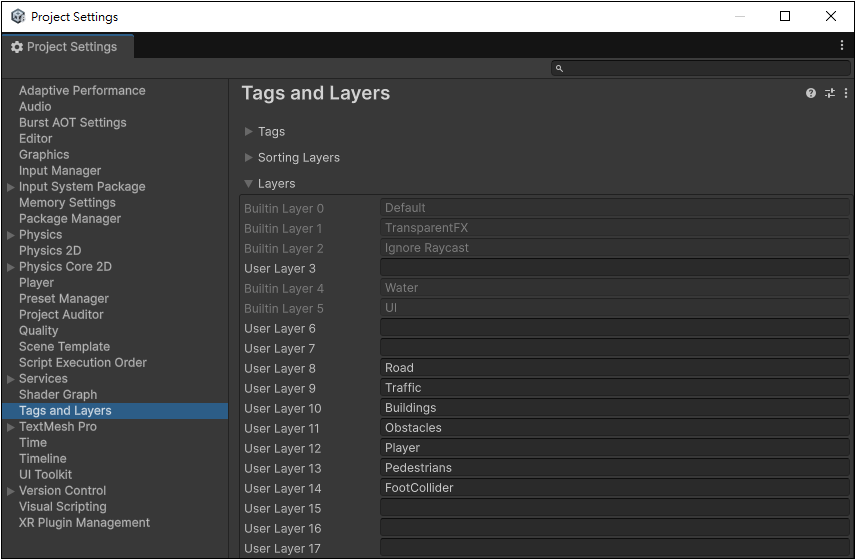Click the Builtin Layer 1 TransparentFX field

pos(615,228)
